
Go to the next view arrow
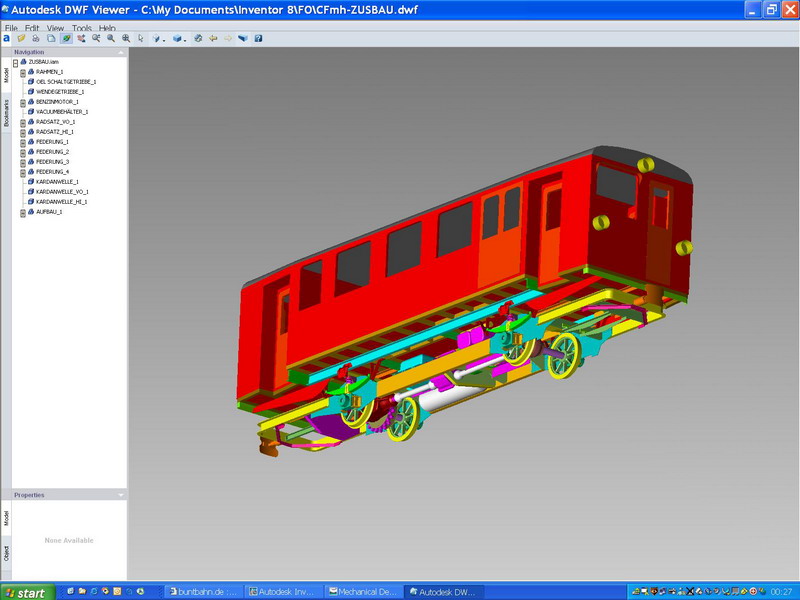coord(228,38)
